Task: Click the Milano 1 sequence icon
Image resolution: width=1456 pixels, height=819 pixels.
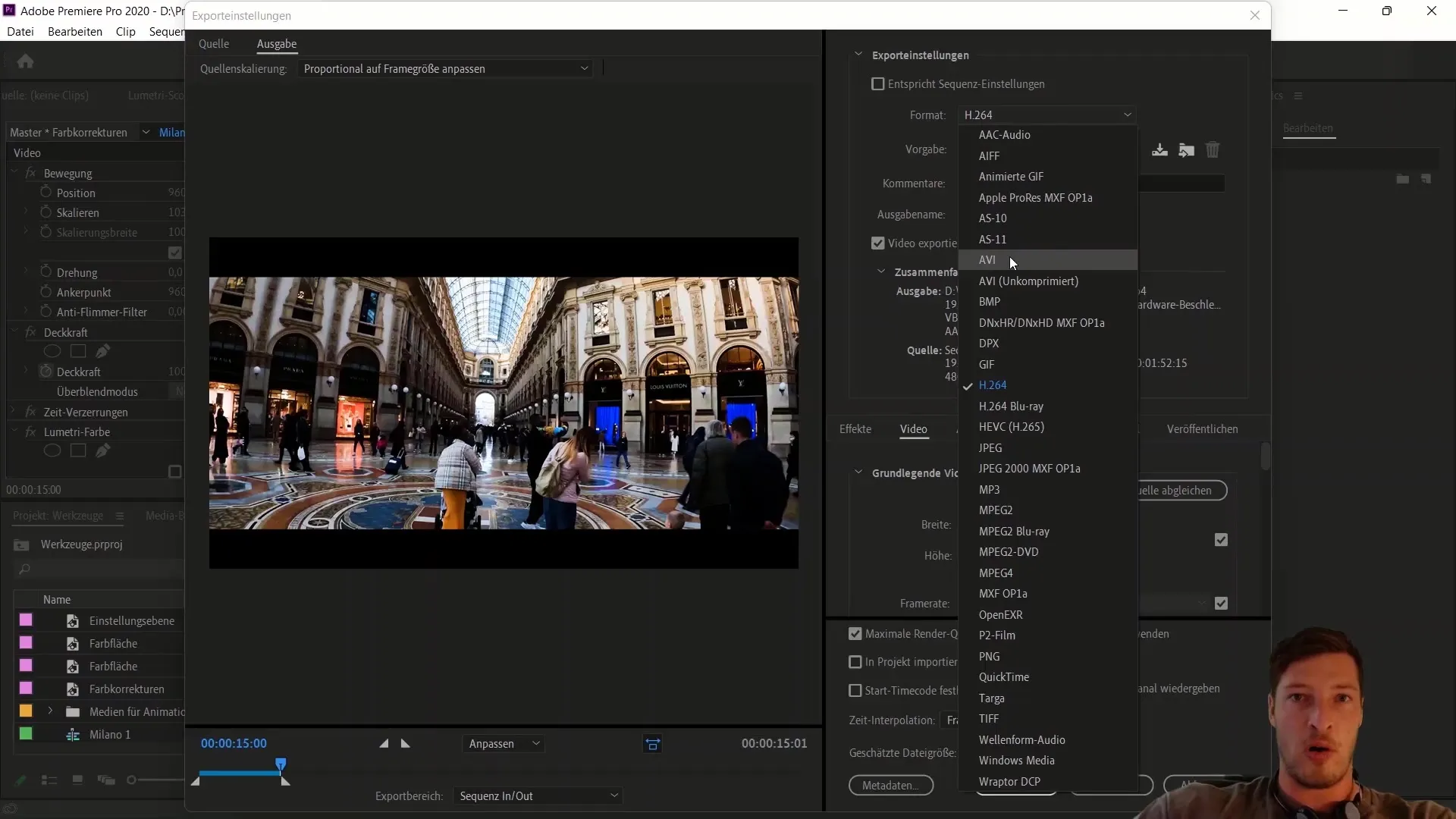Action: coord(73,735)
